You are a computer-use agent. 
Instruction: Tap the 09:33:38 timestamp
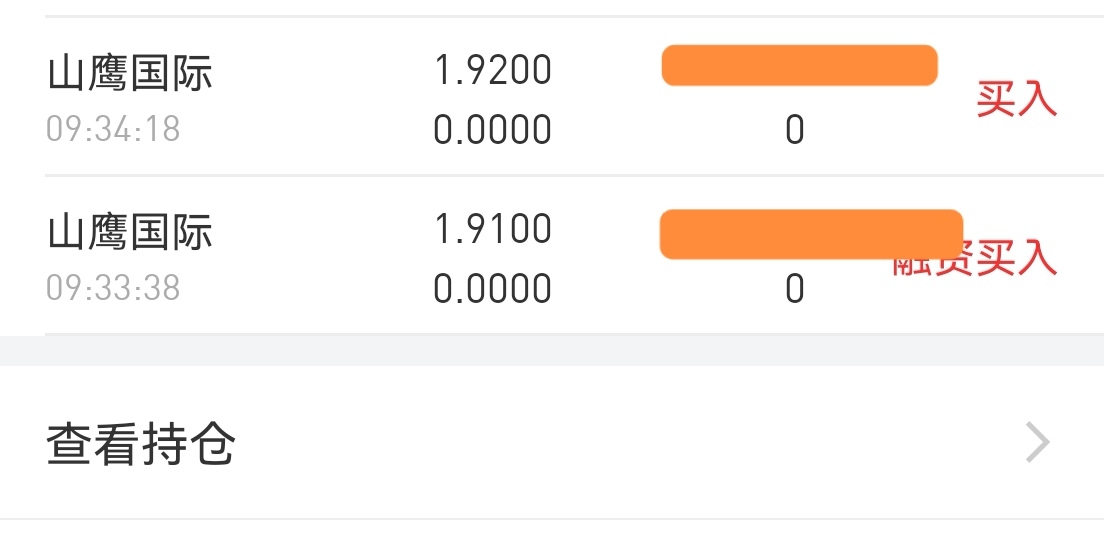(x=113, y=288)
